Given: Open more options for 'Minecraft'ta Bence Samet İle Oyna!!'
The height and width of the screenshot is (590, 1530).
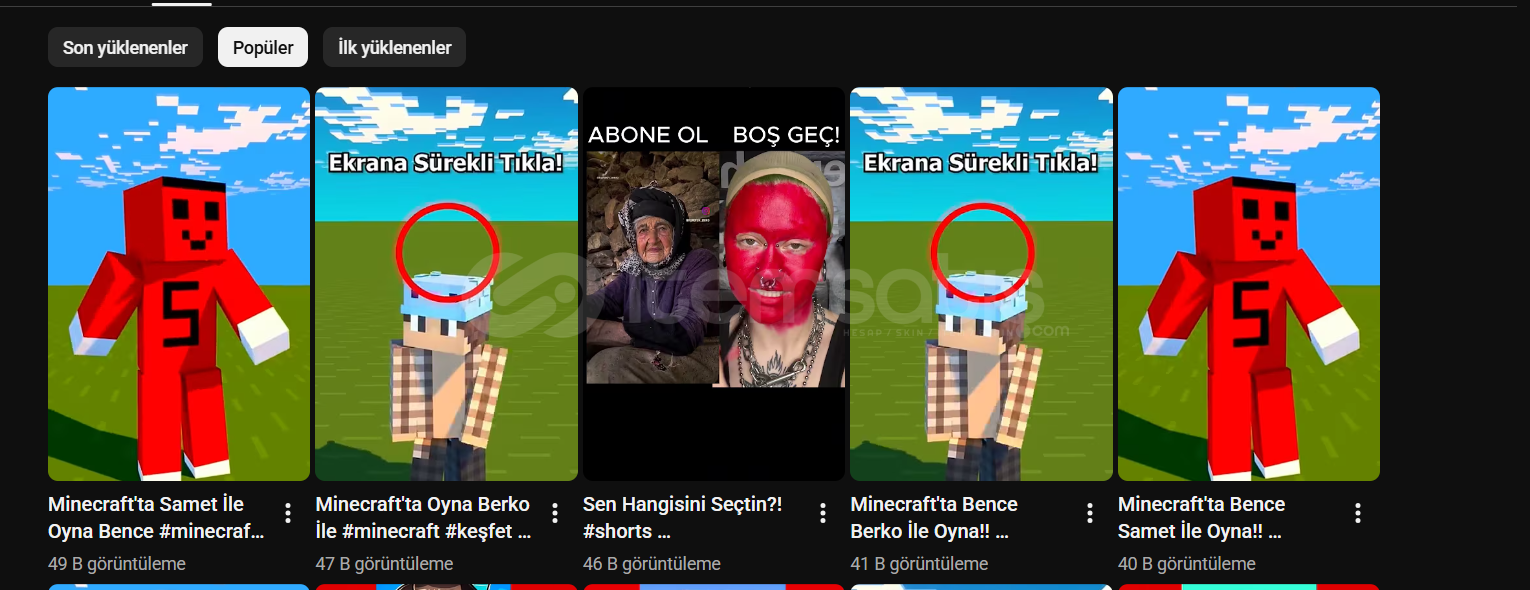Looking at the screenshot, I should [1358, 513].
